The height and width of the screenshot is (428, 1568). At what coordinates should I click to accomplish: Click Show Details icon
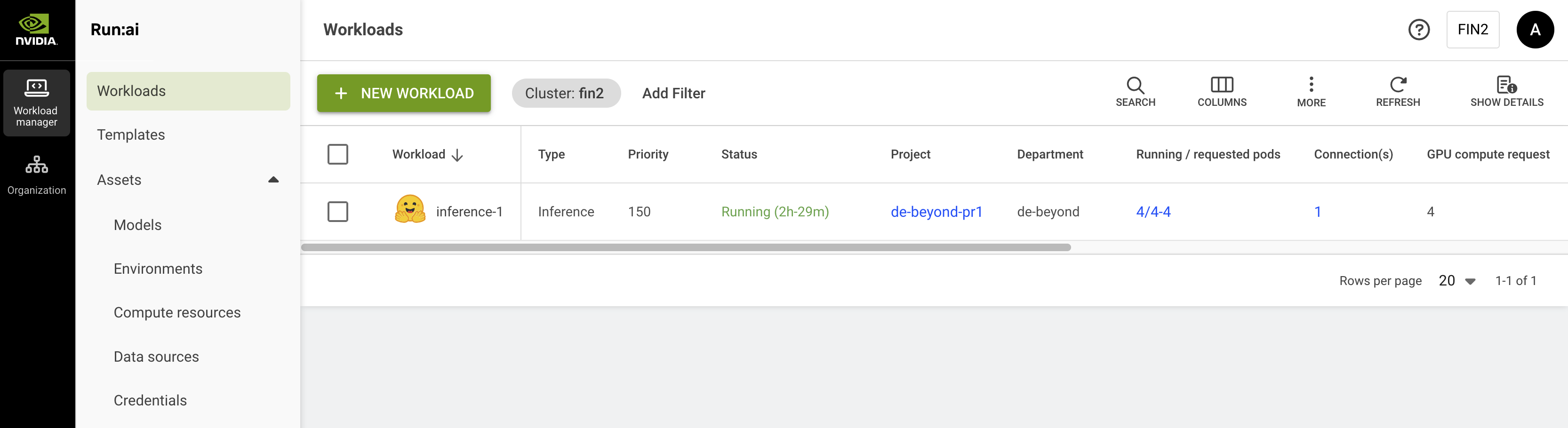(1506, 85)
